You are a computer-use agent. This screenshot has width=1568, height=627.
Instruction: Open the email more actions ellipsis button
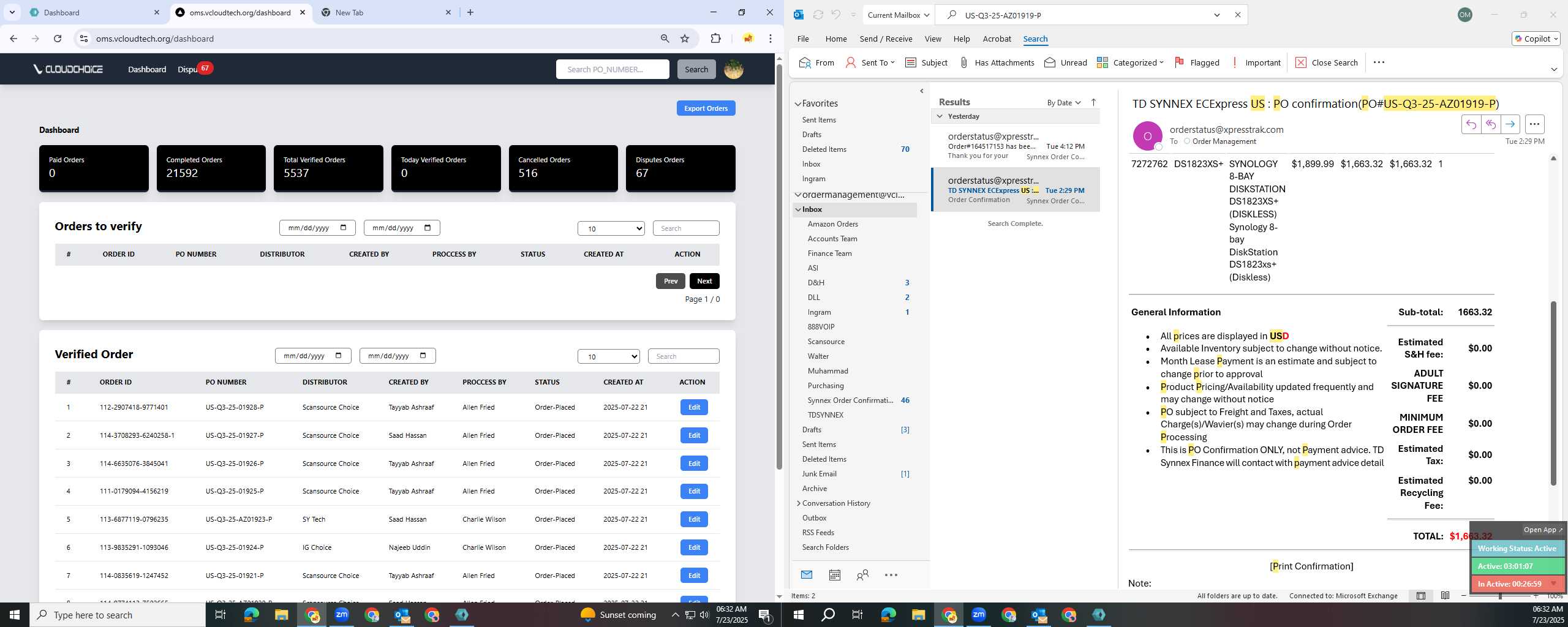pos(1534,124)
